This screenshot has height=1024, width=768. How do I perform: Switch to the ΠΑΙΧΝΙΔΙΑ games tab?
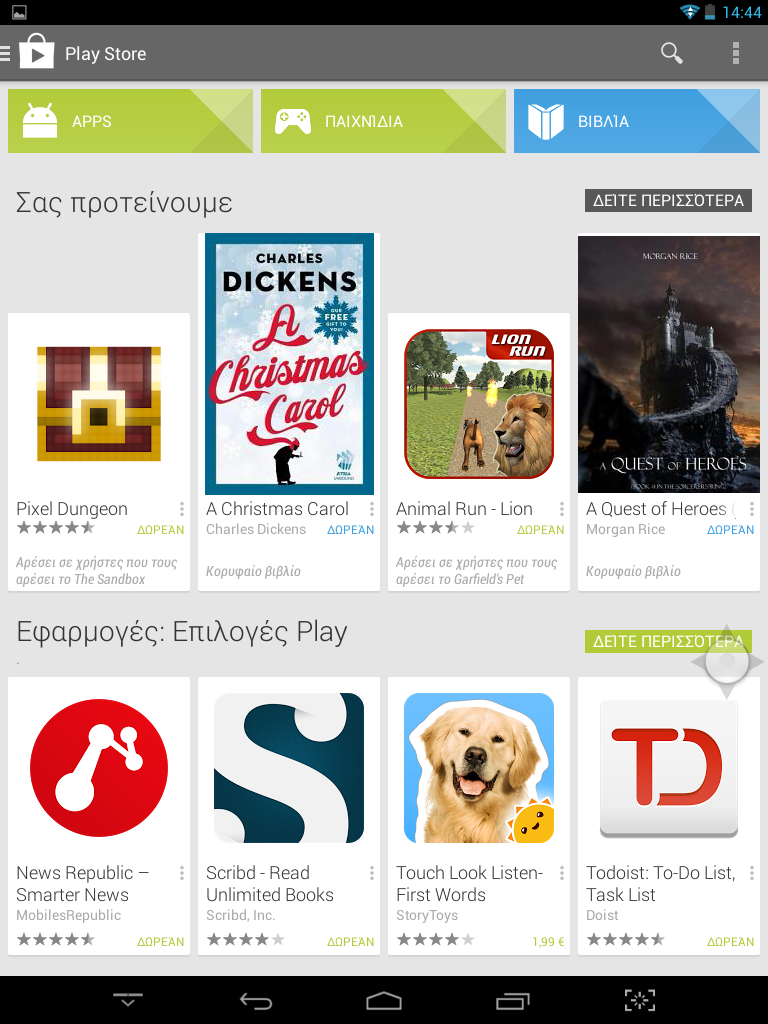pos(383,121)
